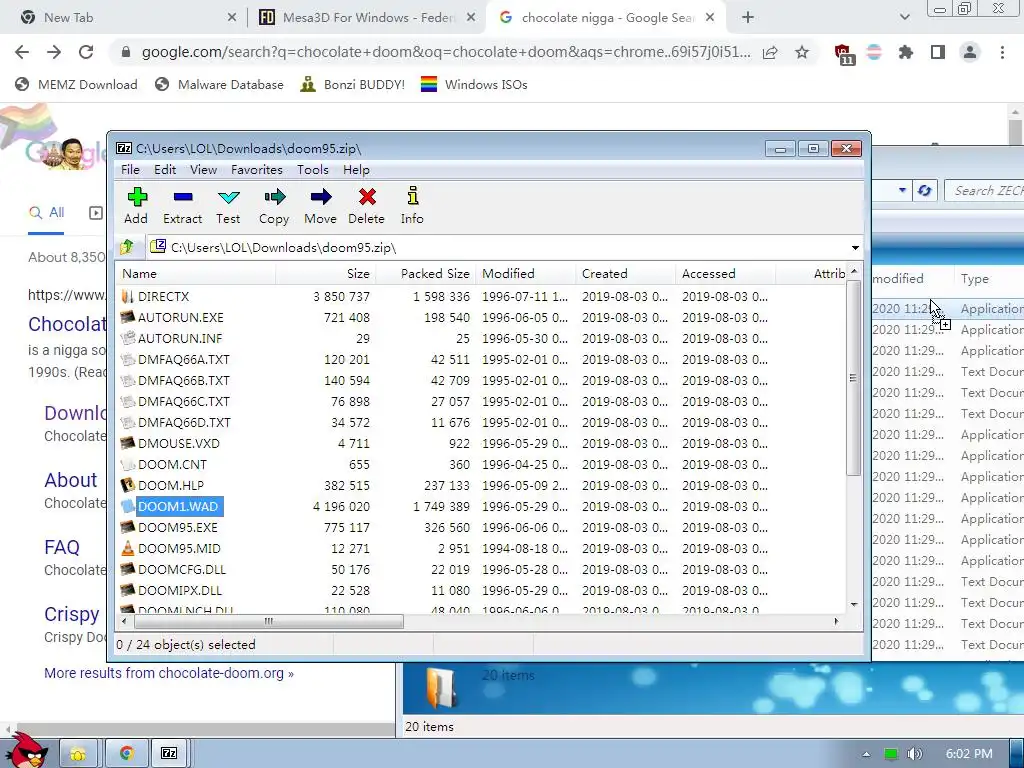The image size is (1024, 768).
Task: Click the 7-Zip horizontal scrollbar thumb
Action: 268,621
